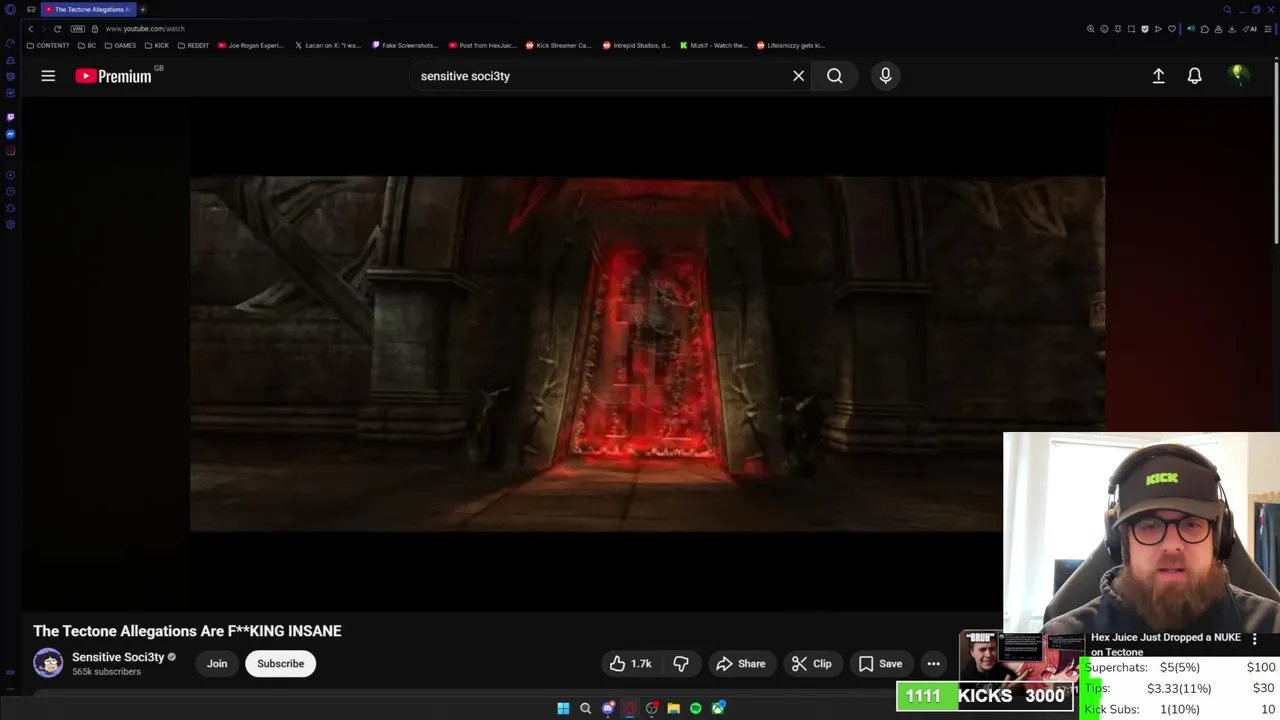
Task: Open the account avatar menu
Action: [1238, 75]
